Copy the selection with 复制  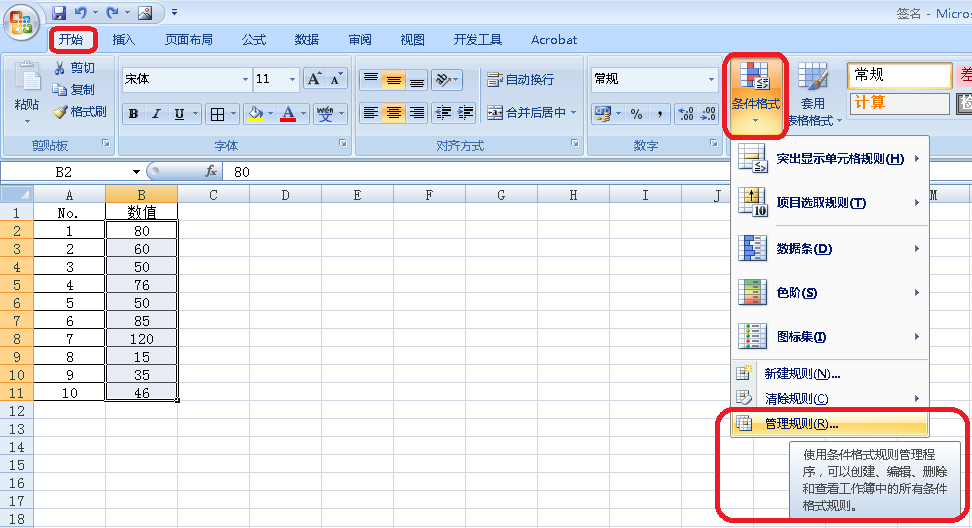click(74, 90)
